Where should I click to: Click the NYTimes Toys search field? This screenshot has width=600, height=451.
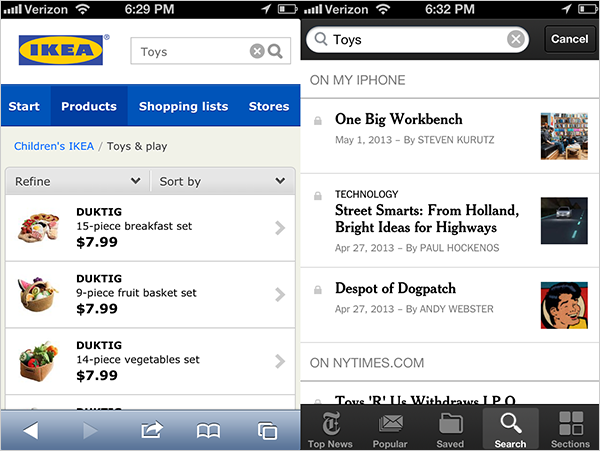pos(417,39)
